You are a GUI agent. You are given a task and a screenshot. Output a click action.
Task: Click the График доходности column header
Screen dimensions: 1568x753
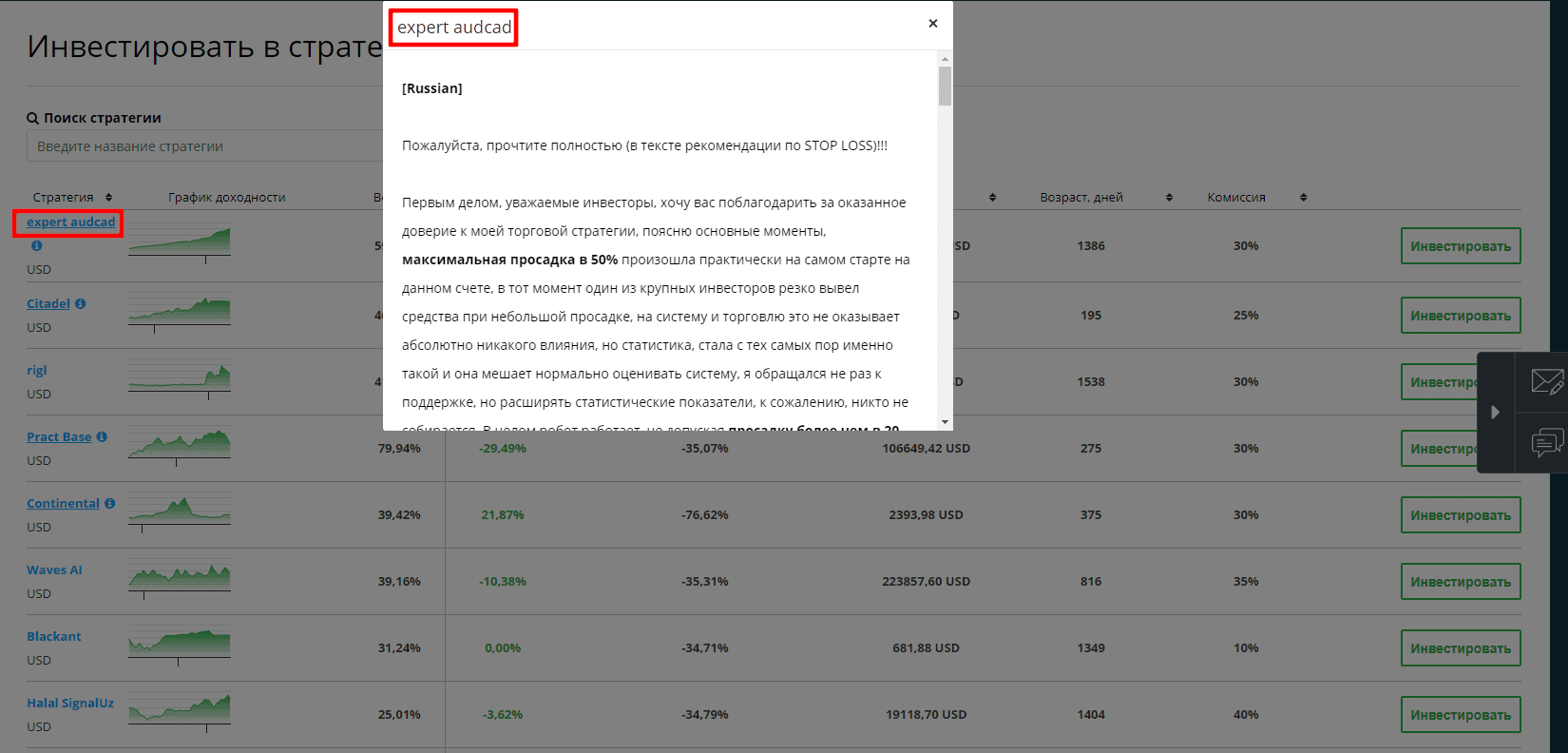[x=227, y=198]
